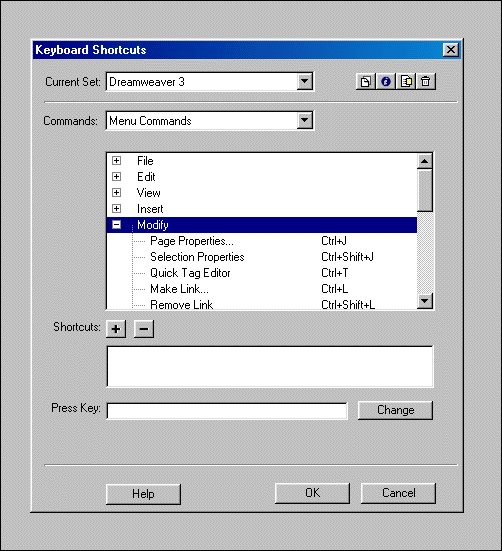Image resolution: width=502 pixels, height=551 pixels.
Task: Click the Change button
Action: coord(395,410)
